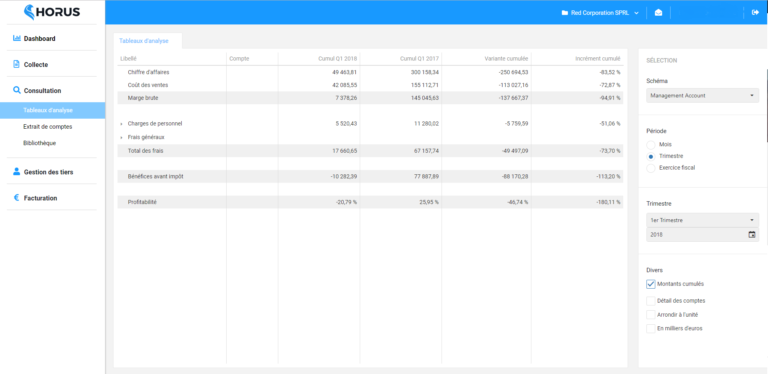Open the mail inbox icon in header
This screenshot has width=768, height=374.
pyautogui.click(x=658, y=13)
